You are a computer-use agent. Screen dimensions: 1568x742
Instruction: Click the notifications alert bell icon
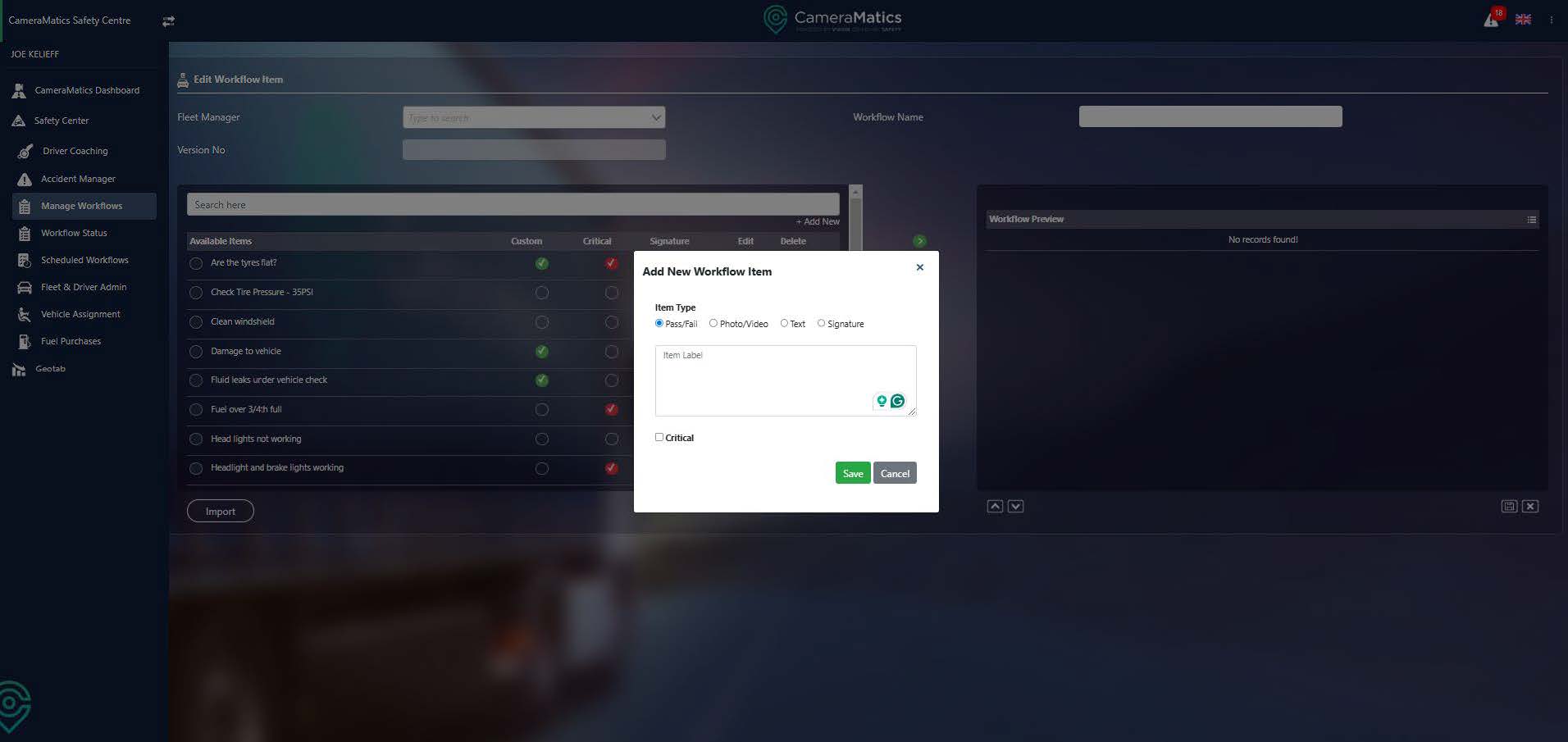[x=1492, y=20]
